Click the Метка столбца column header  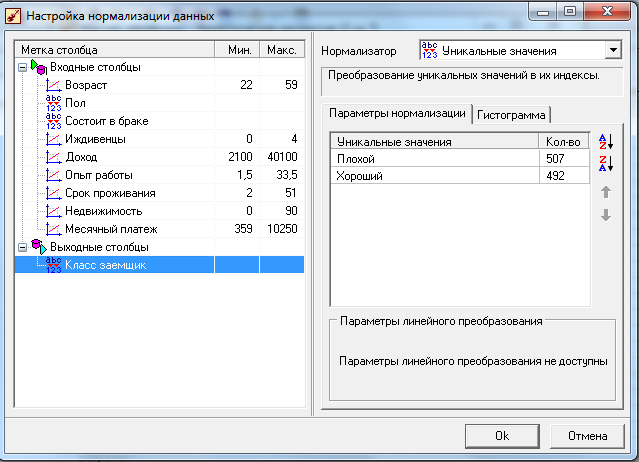pyautogui.click(x=115, y=50)
